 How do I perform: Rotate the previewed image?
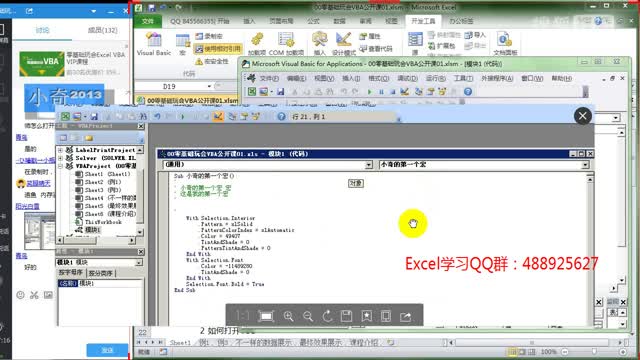click(x=327, y=316)
